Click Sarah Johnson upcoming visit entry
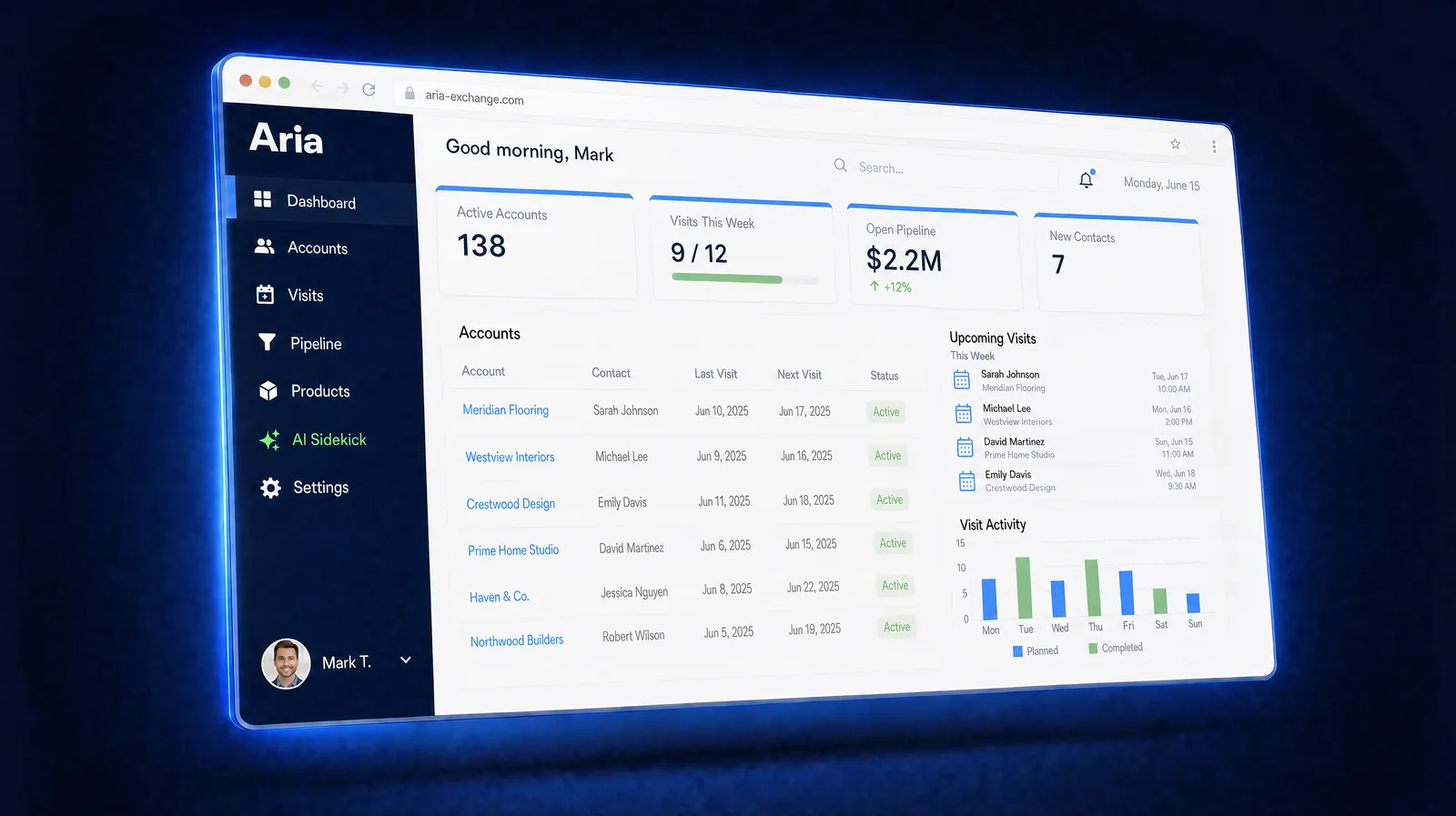 pyautogui.click(x=1074, y=381)
